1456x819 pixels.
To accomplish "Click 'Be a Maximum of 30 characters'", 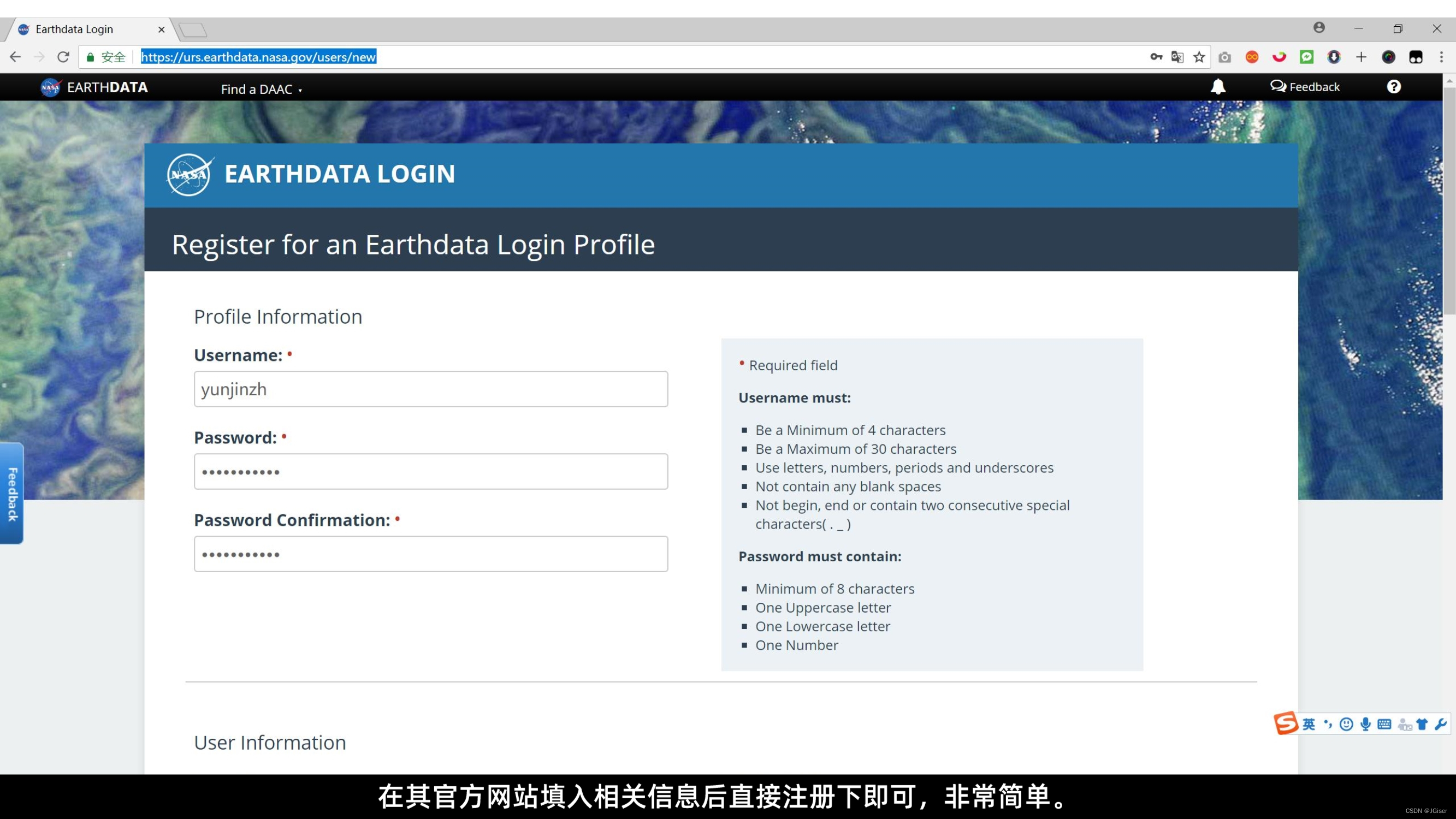I will [856, 449].
